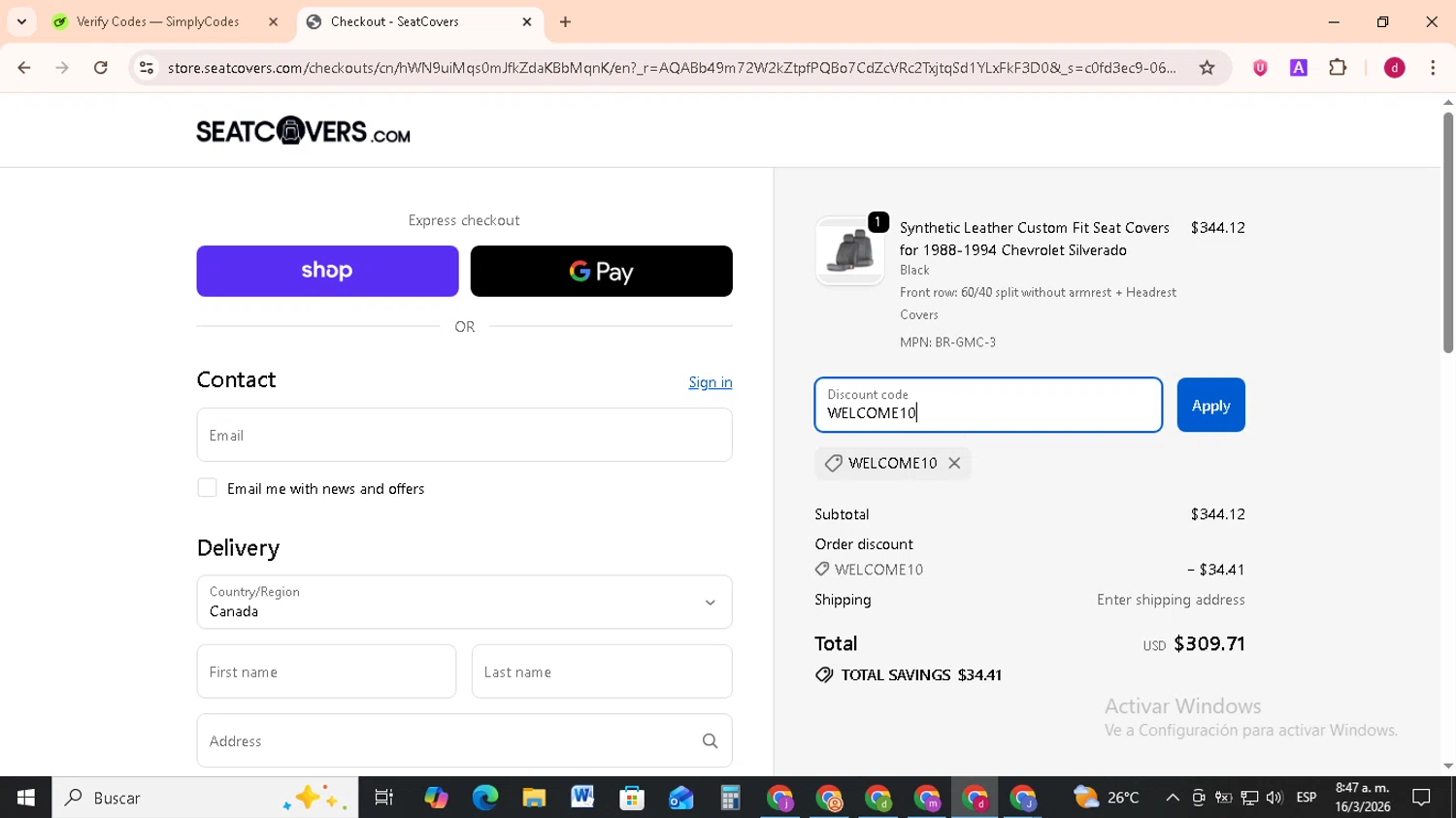
Task: Open the Windows Start menu
Action: 26,798
